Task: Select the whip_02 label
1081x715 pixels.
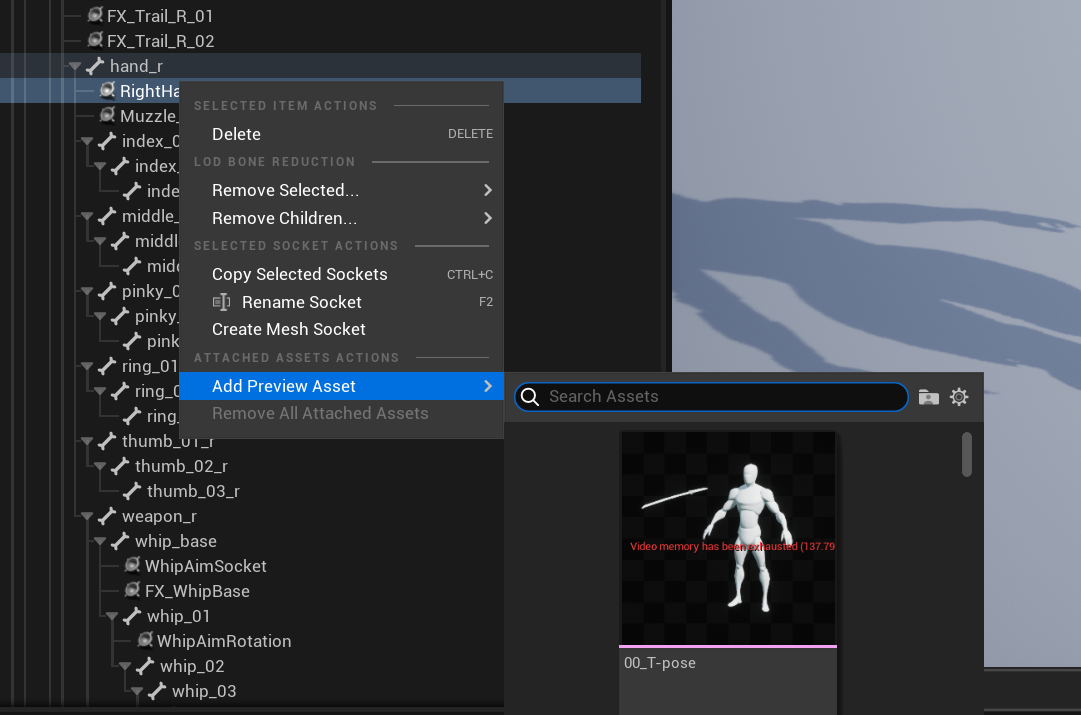Action: (192, 666)
